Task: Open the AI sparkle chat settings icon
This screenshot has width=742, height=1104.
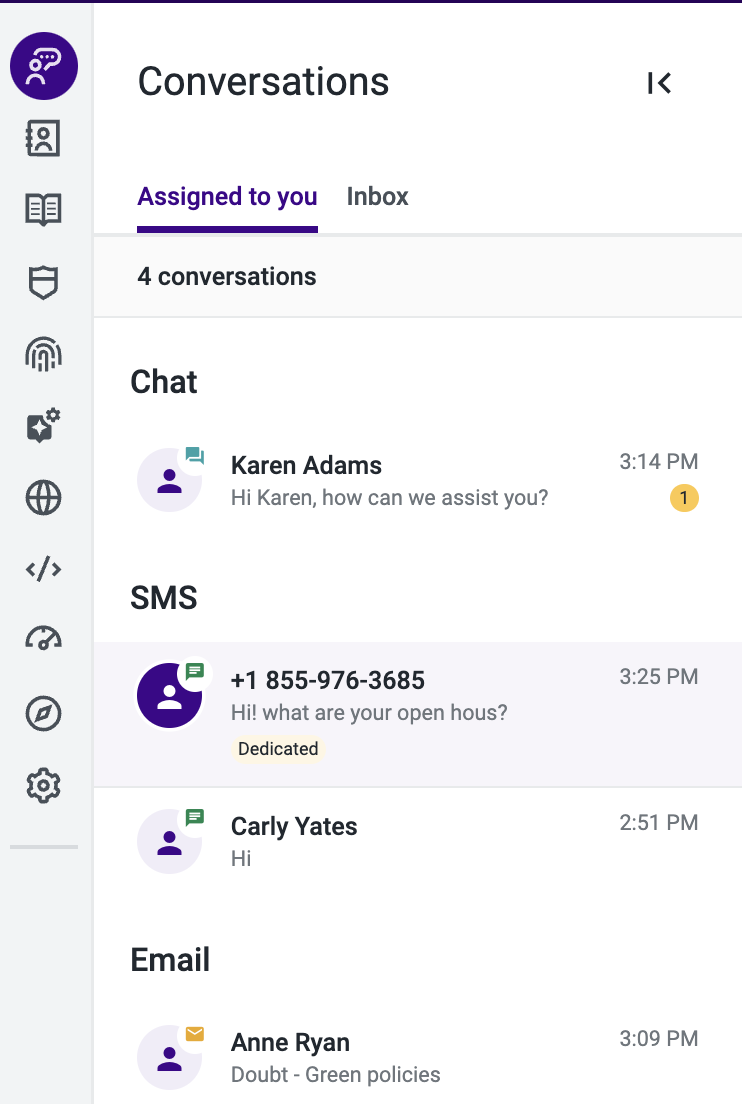Action: tap(44, 425)
